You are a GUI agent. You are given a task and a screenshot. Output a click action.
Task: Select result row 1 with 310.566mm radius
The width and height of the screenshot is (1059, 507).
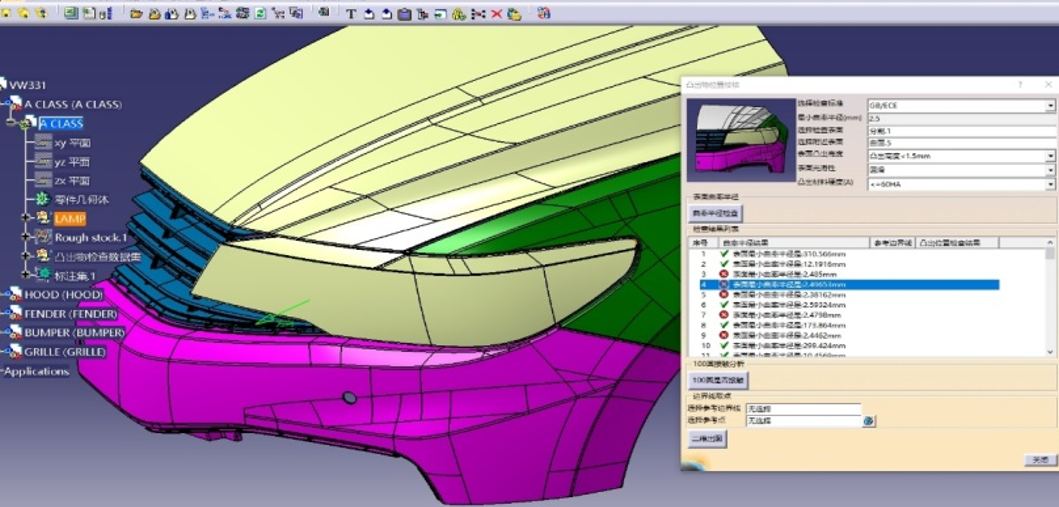[x=780, y=253]
